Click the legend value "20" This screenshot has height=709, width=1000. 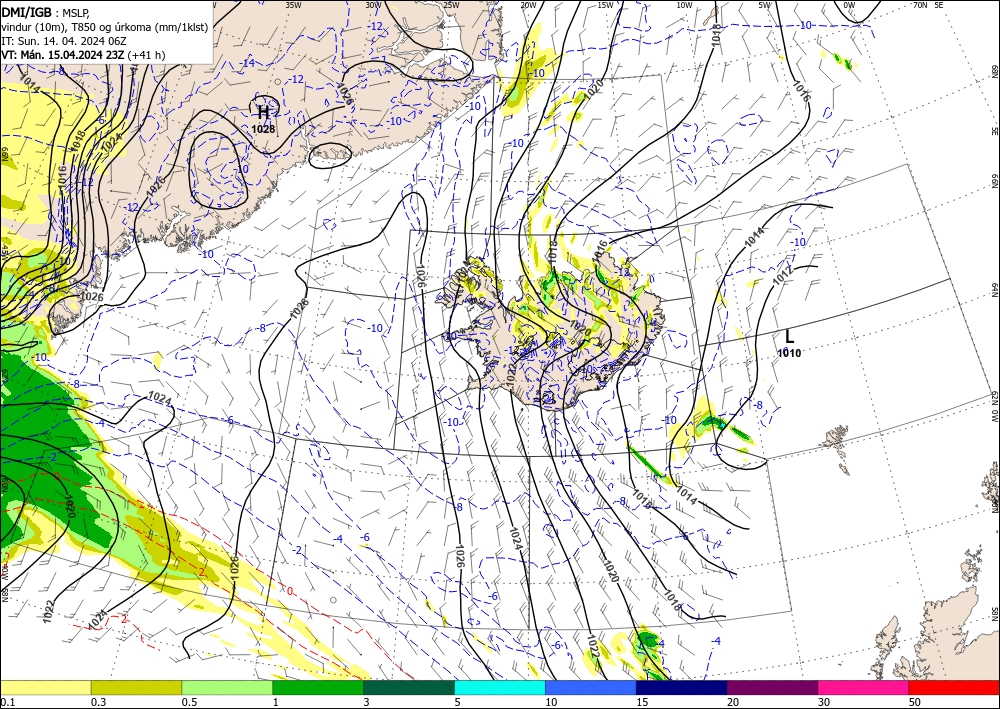(x=733, y=702)
